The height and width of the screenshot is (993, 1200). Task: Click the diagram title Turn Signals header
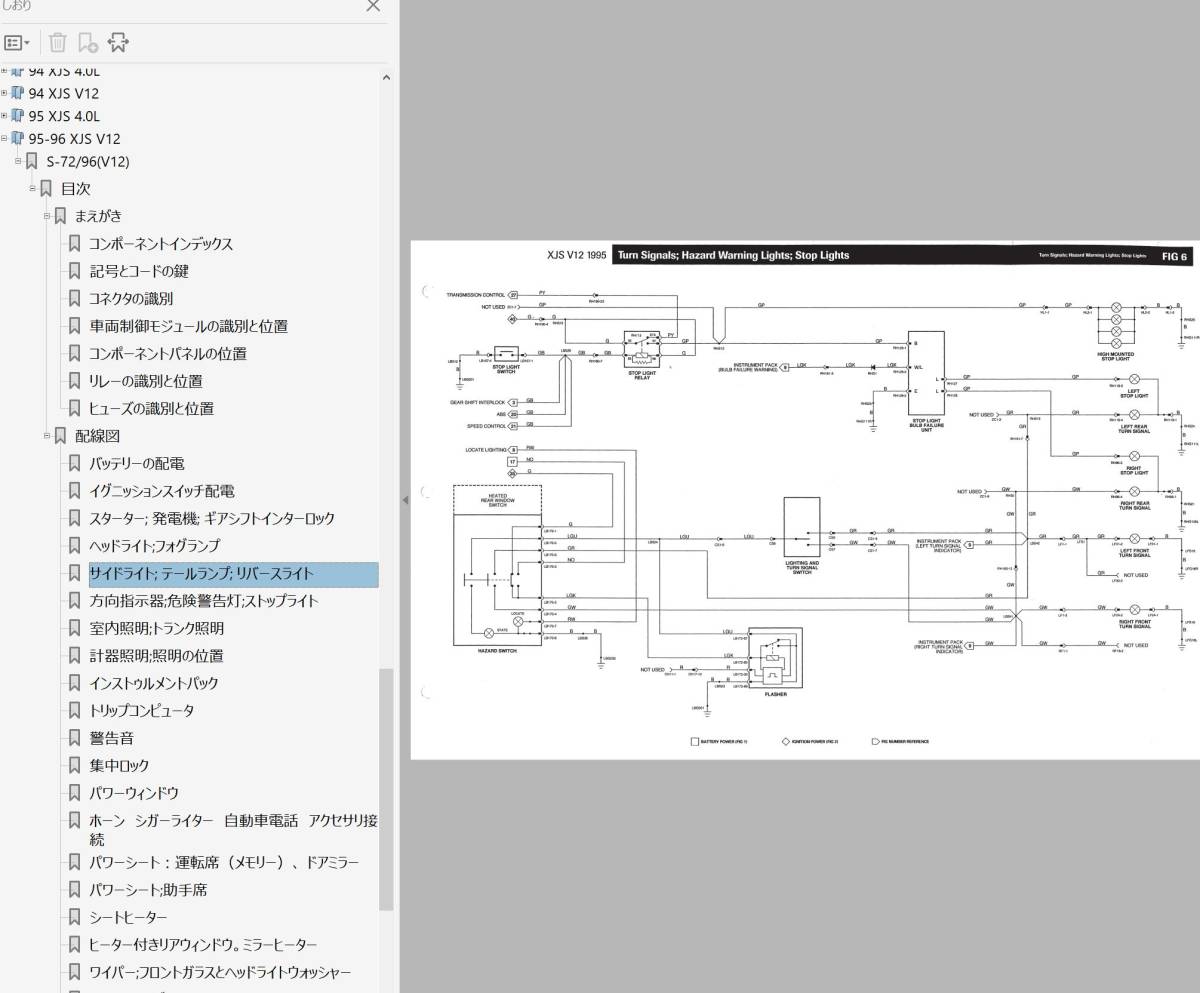[733, 255]
